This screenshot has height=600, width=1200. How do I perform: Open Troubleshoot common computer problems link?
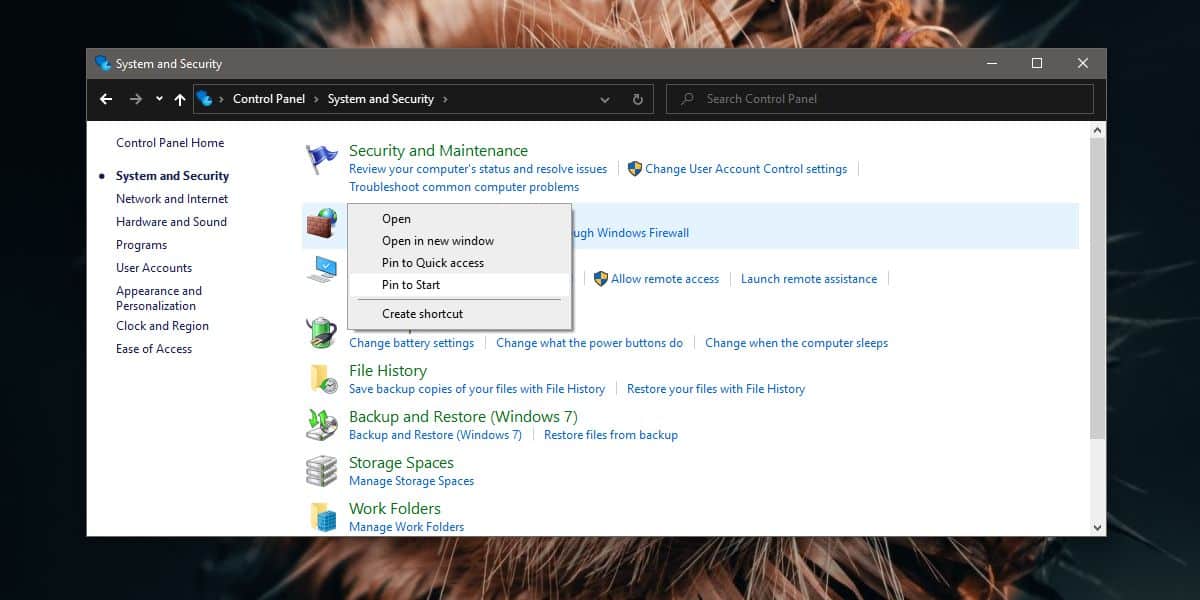coord(464,187)
